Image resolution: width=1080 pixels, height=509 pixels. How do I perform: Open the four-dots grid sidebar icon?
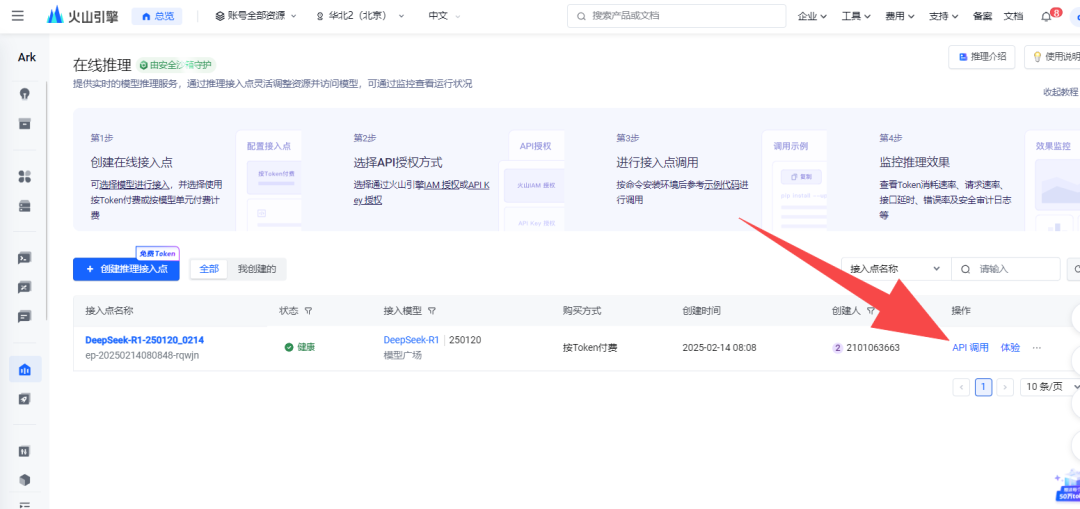(25, 177)
